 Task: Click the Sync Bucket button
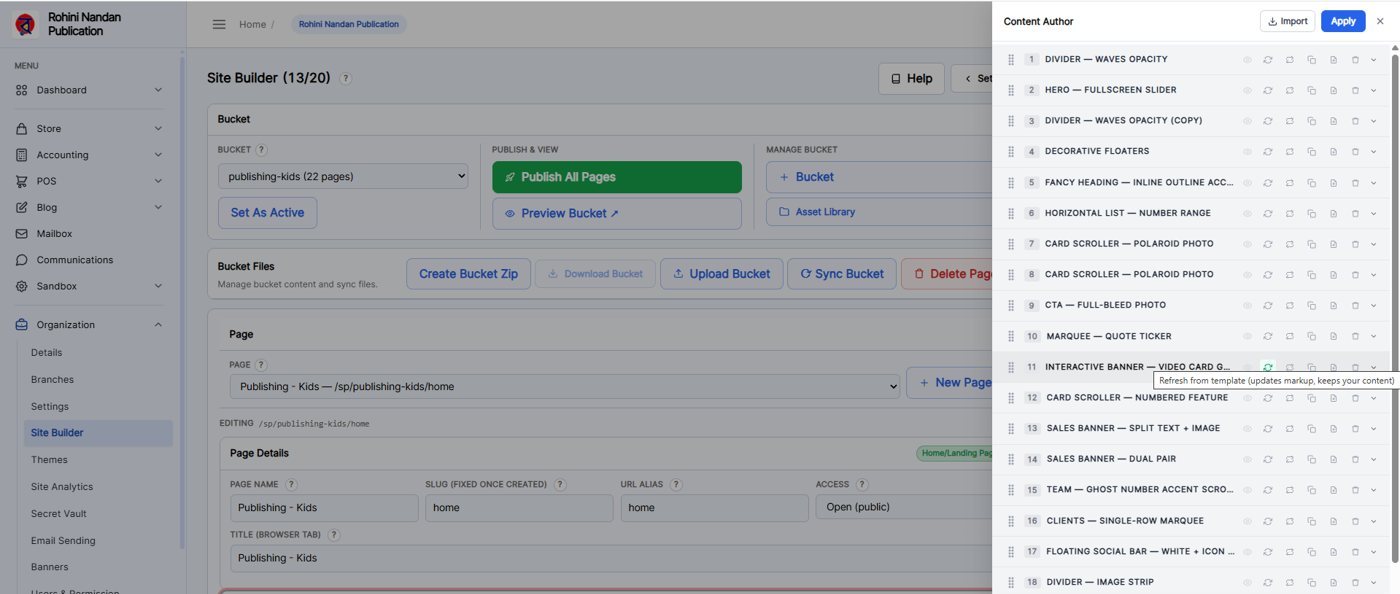click(842, 274)
